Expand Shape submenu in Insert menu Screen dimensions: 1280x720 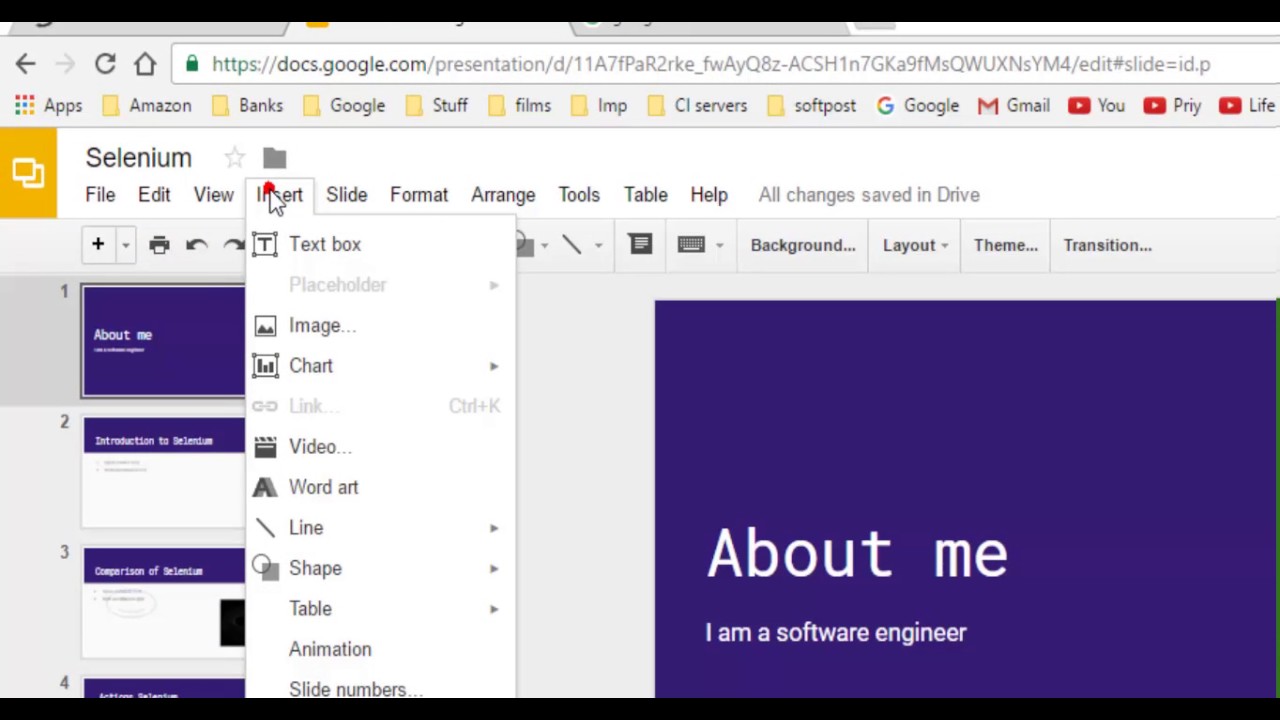(x=380, y=568)
